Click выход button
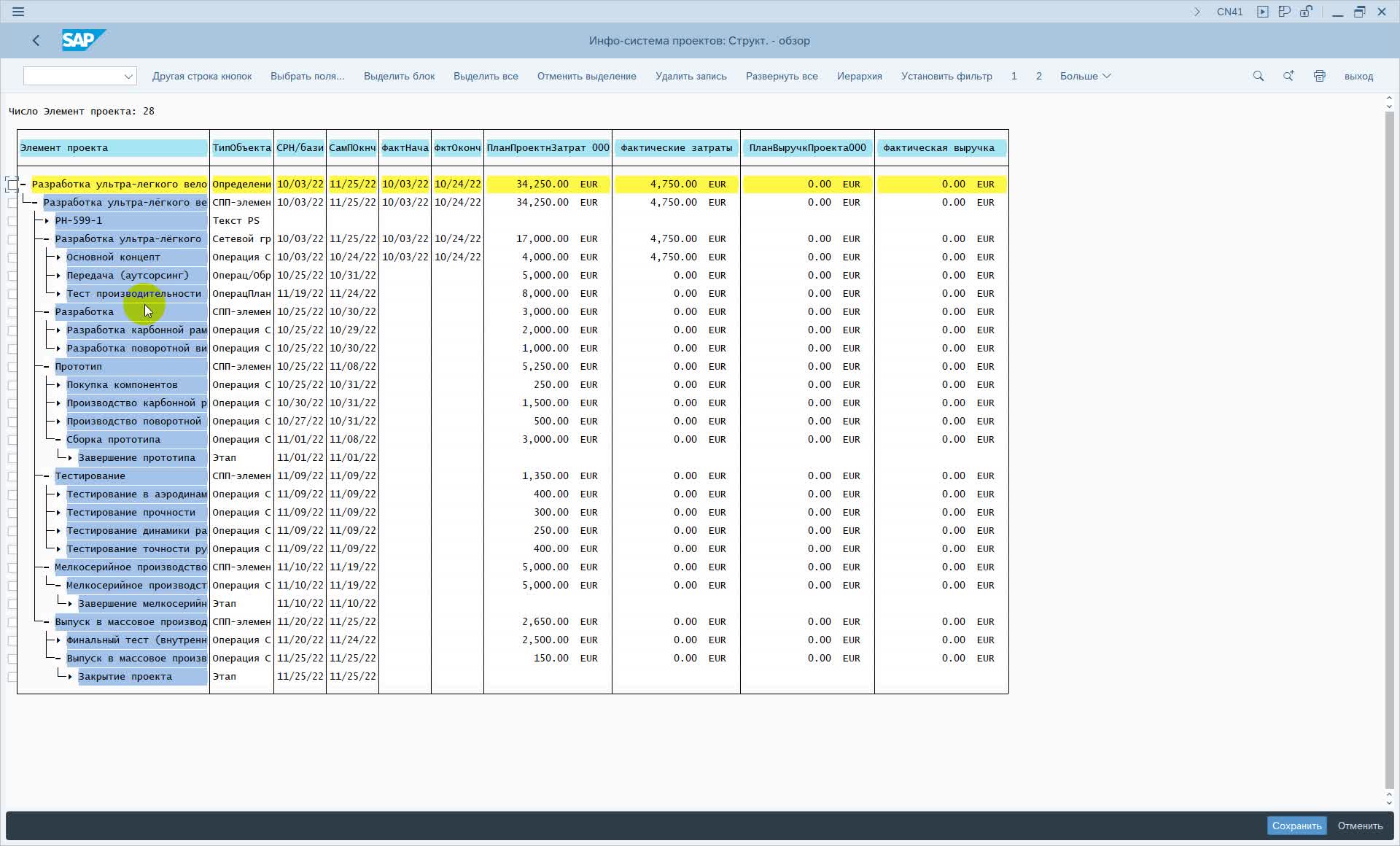The image size is (1400, 846). (x=1358, y=76)
